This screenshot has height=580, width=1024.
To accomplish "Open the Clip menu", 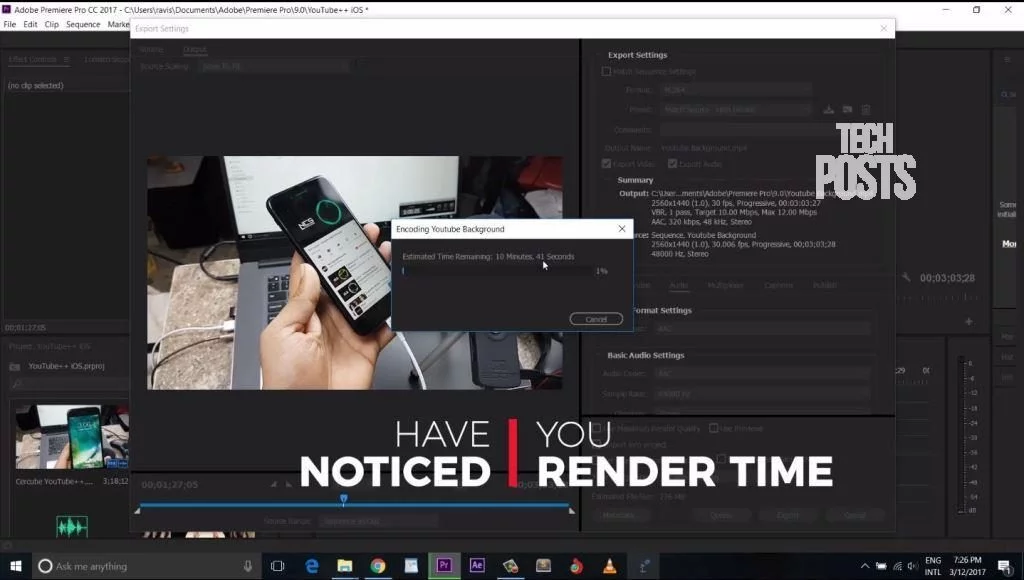I will (52, 24).
